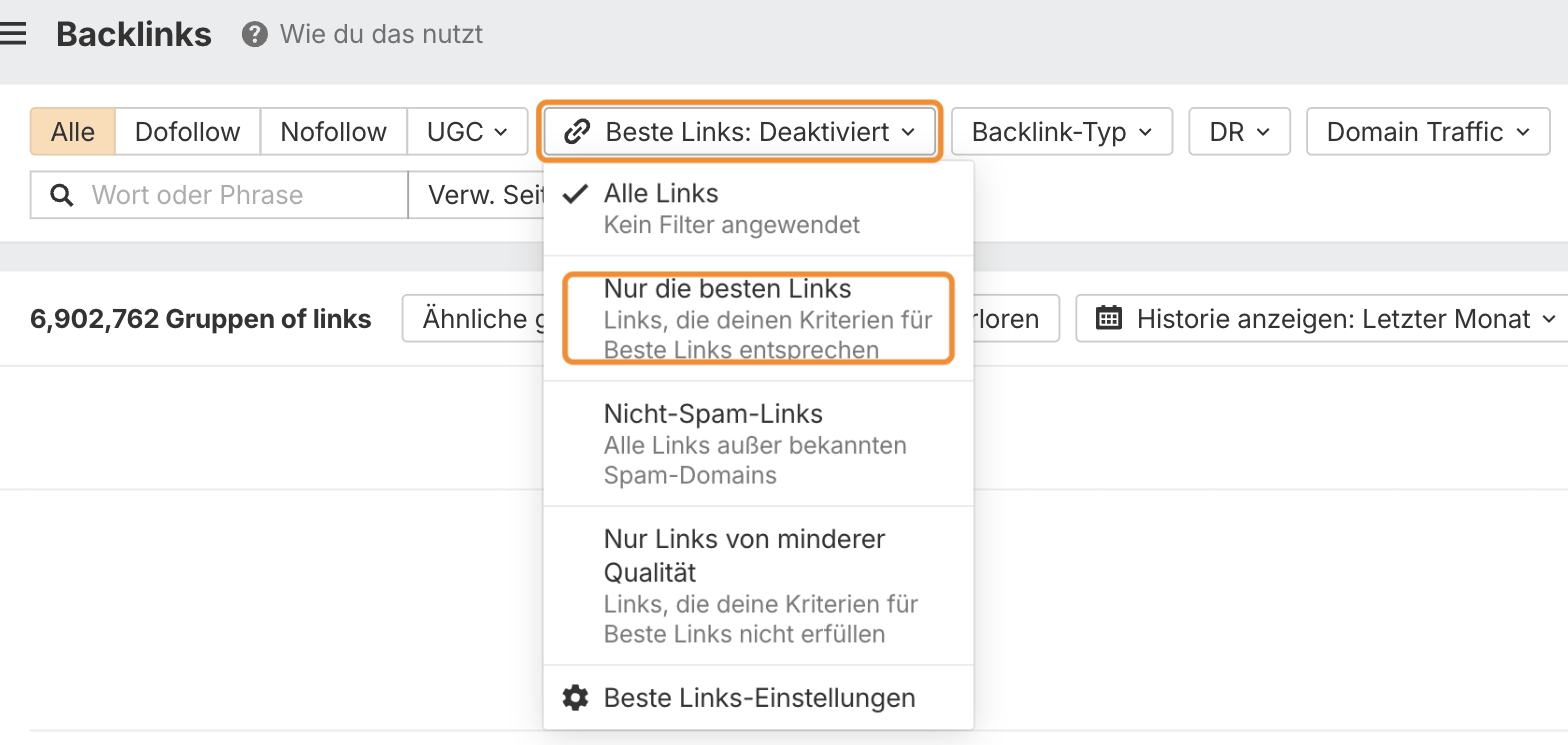Open the Wie du das nutzt help link
Image resolution: width=1568 pixels, height=745 pixels.
[381, 35]
